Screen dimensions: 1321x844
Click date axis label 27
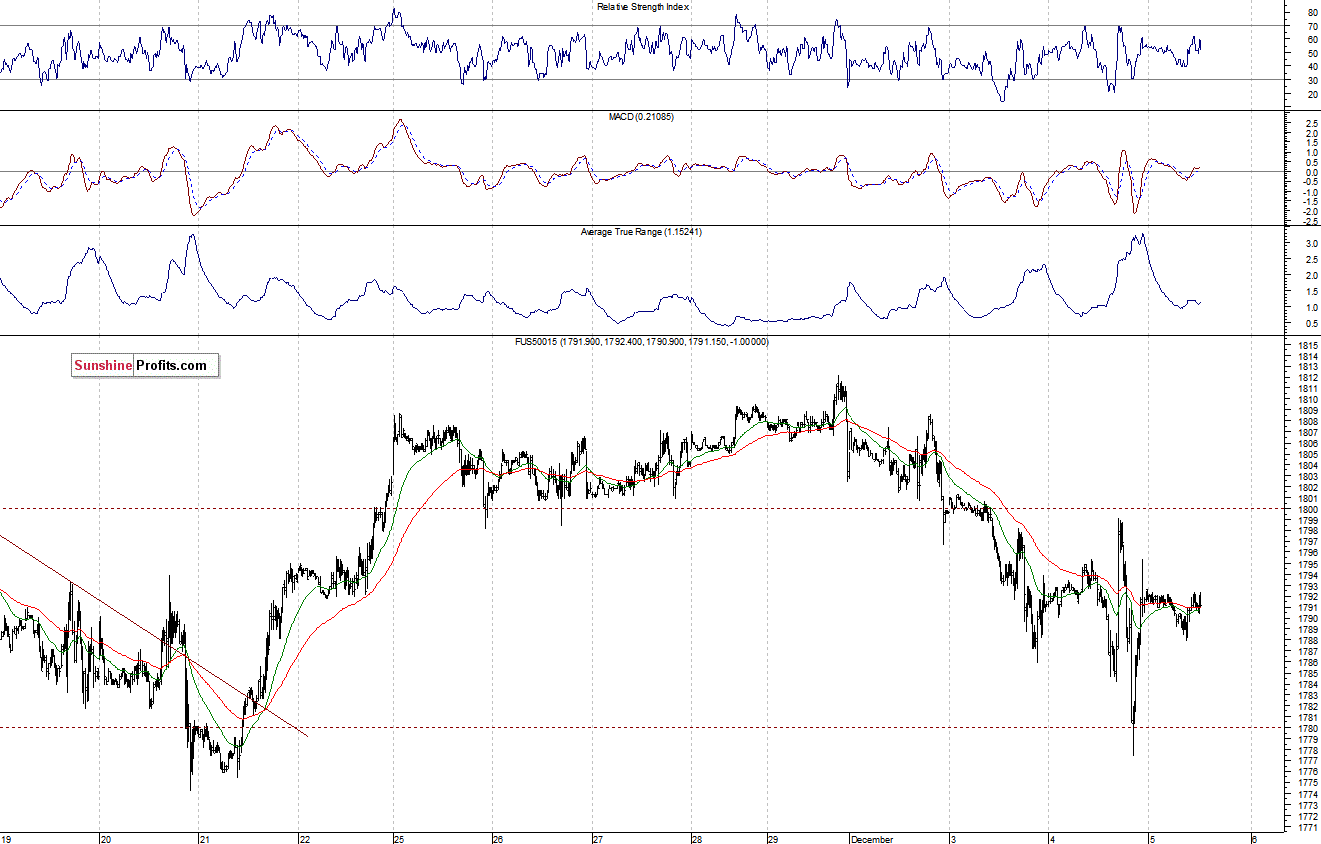point(597,840)
